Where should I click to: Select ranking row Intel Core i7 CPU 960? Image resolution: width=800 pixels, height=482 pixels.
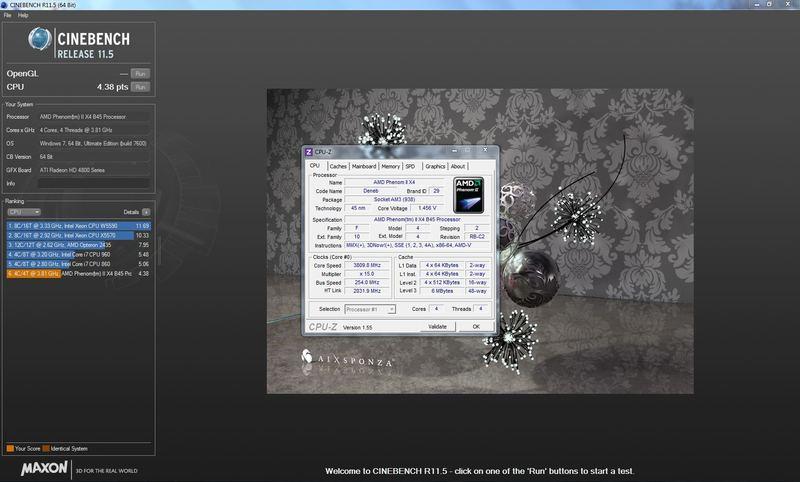[x=79, y=254]
